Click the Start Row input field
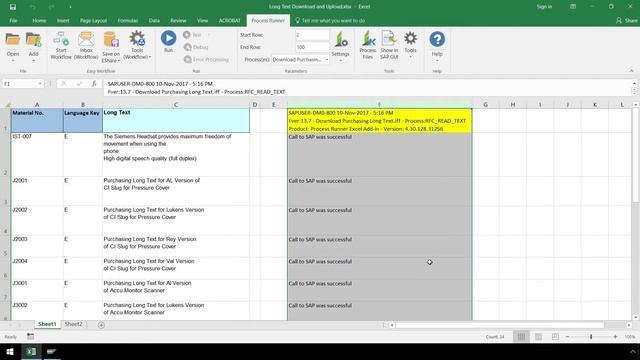Image resolution: width=640 pixels, height=360 pixels. coord(312,35)
